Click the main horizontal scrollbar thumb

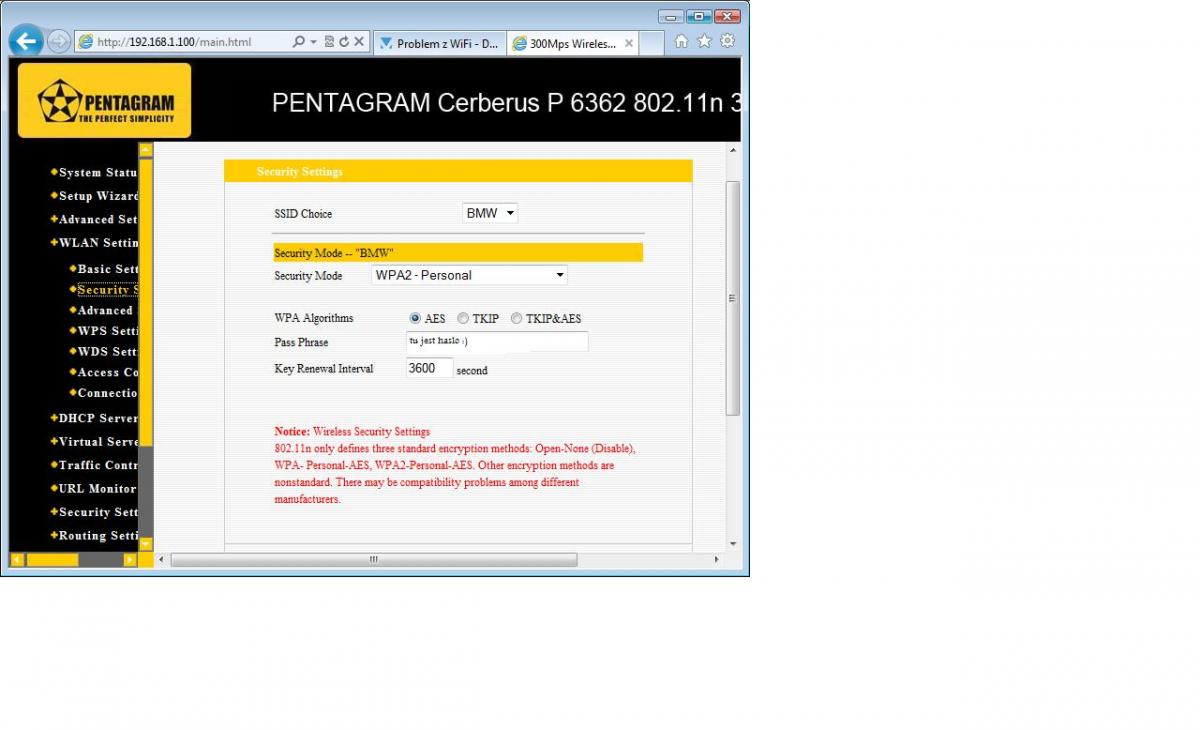[374, 559]
